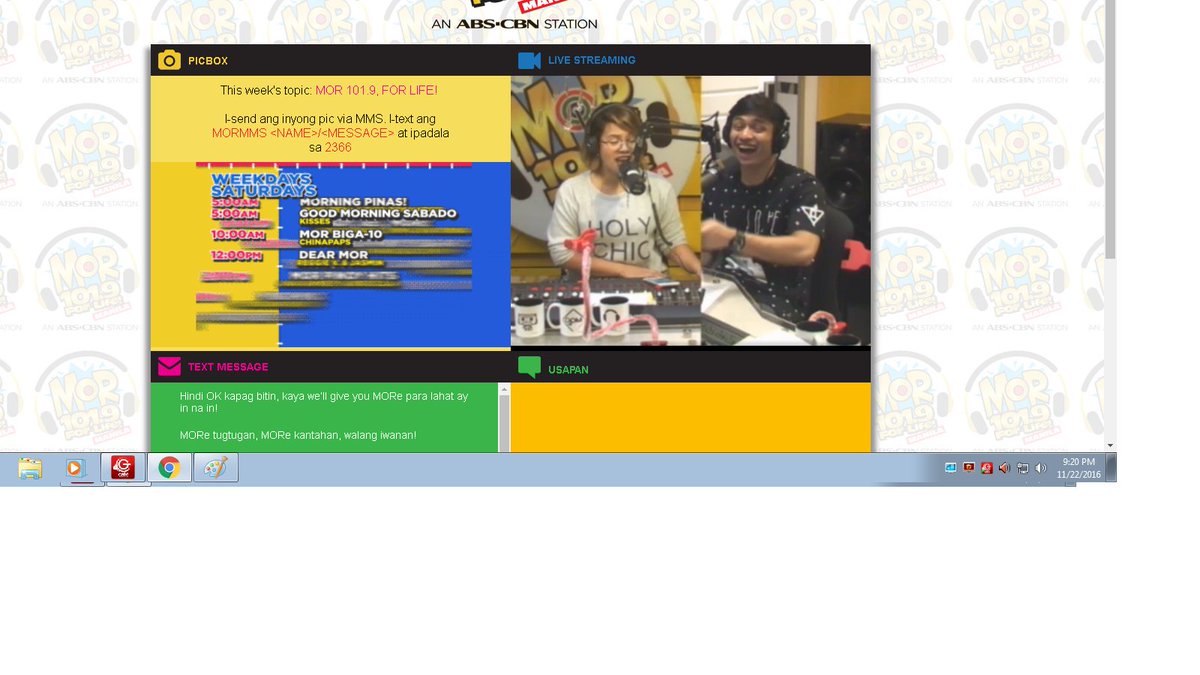Click the Text Message panel scrollbar
This screenshot has width=1200, height=675.
click(504, 417)
